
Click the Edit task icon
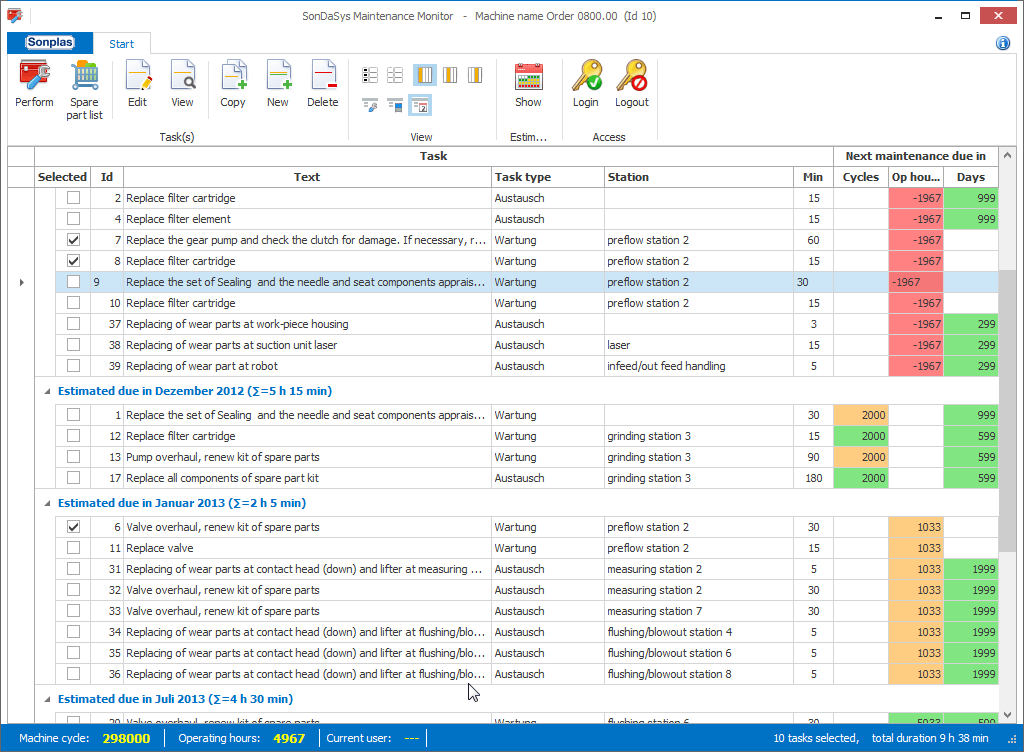[137, 84]
